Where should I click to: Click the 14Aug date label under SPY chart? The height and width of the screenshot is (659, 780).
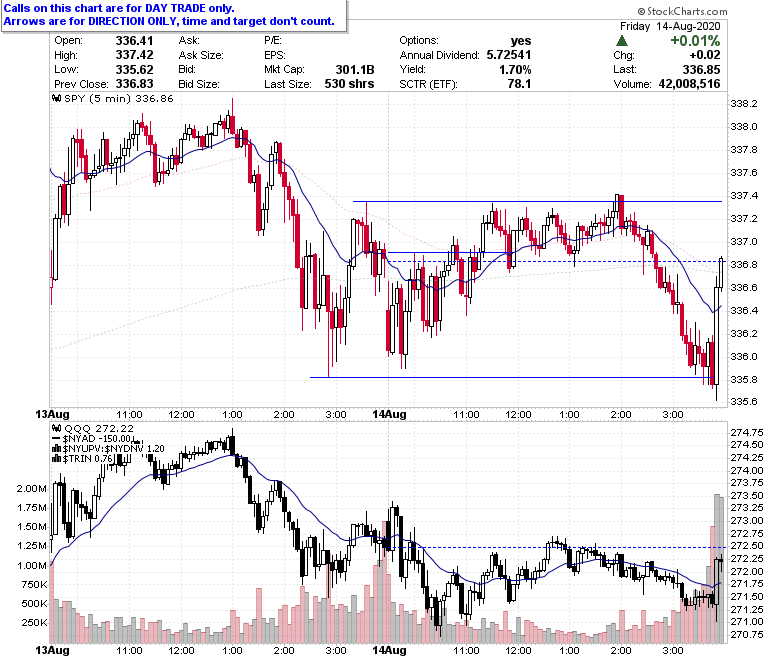[x=390, y=414]
